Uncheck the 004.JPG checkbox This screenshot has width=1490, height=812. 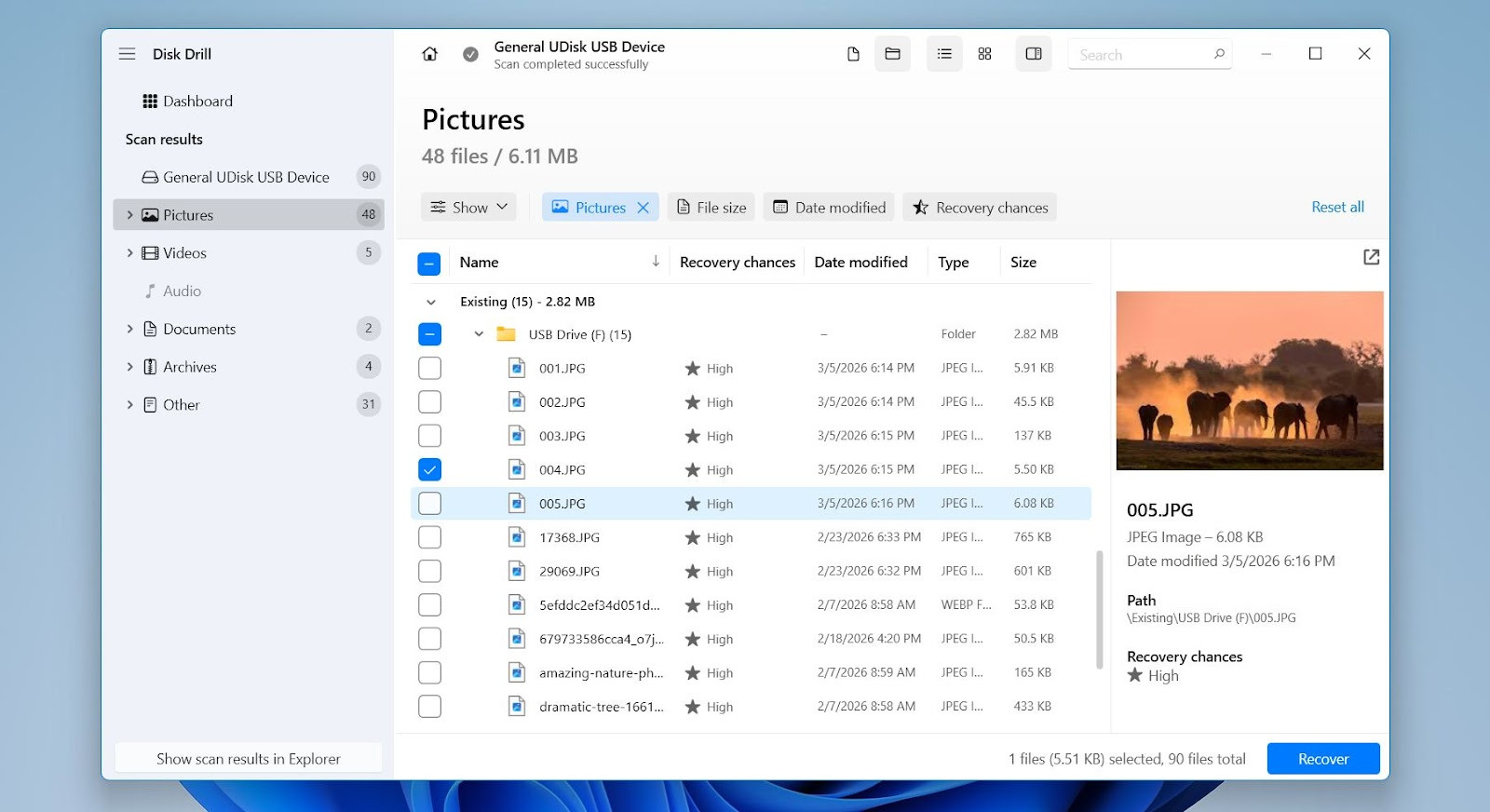[x=429, y=470]
